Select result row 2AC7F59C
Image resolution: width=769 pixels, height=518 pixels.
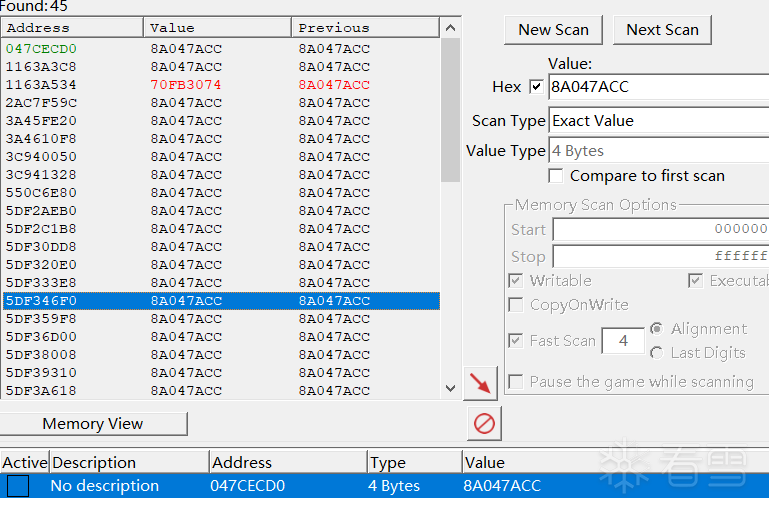221,103
